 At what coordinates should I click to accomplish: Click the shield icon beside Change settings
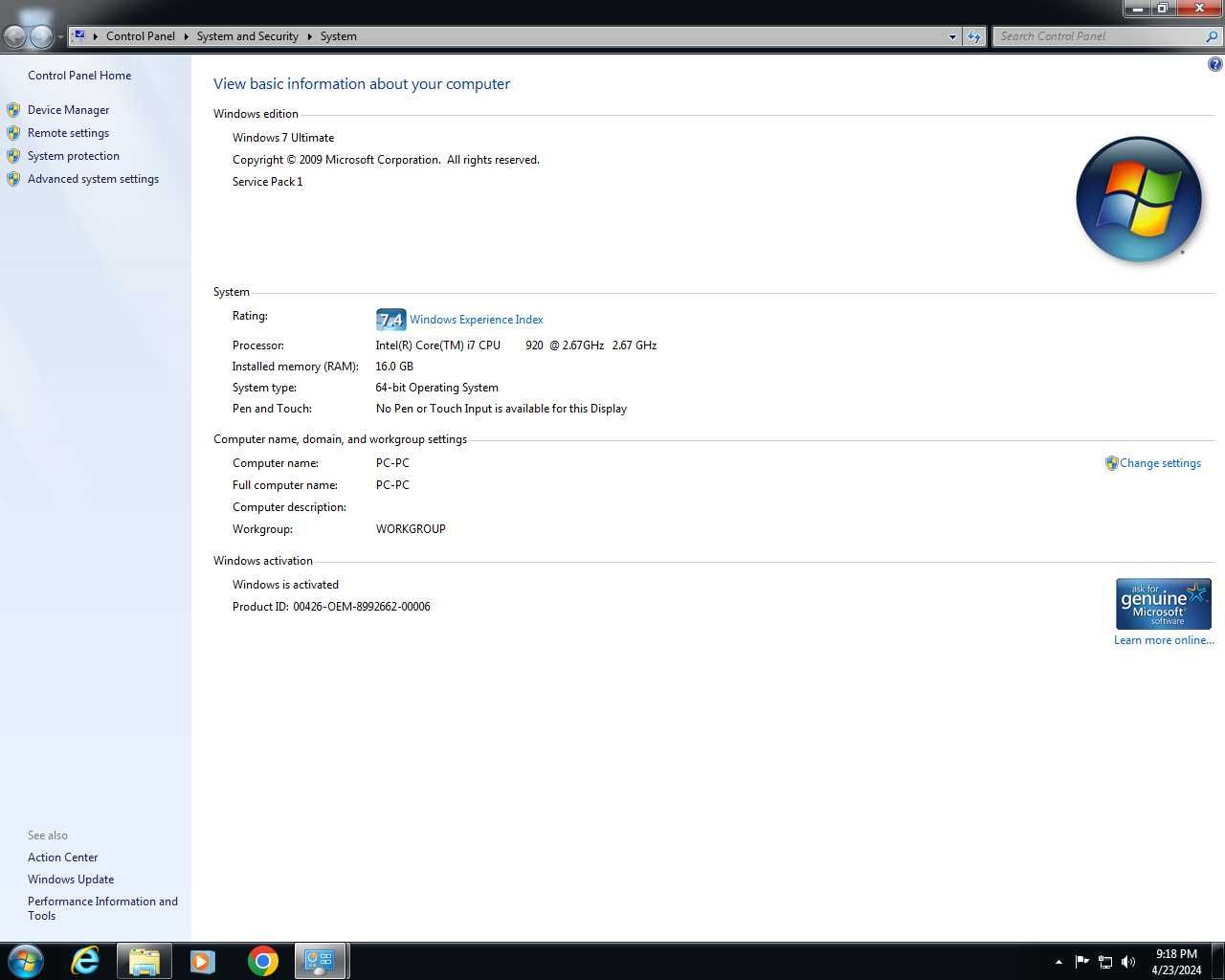click(1111, 463)
